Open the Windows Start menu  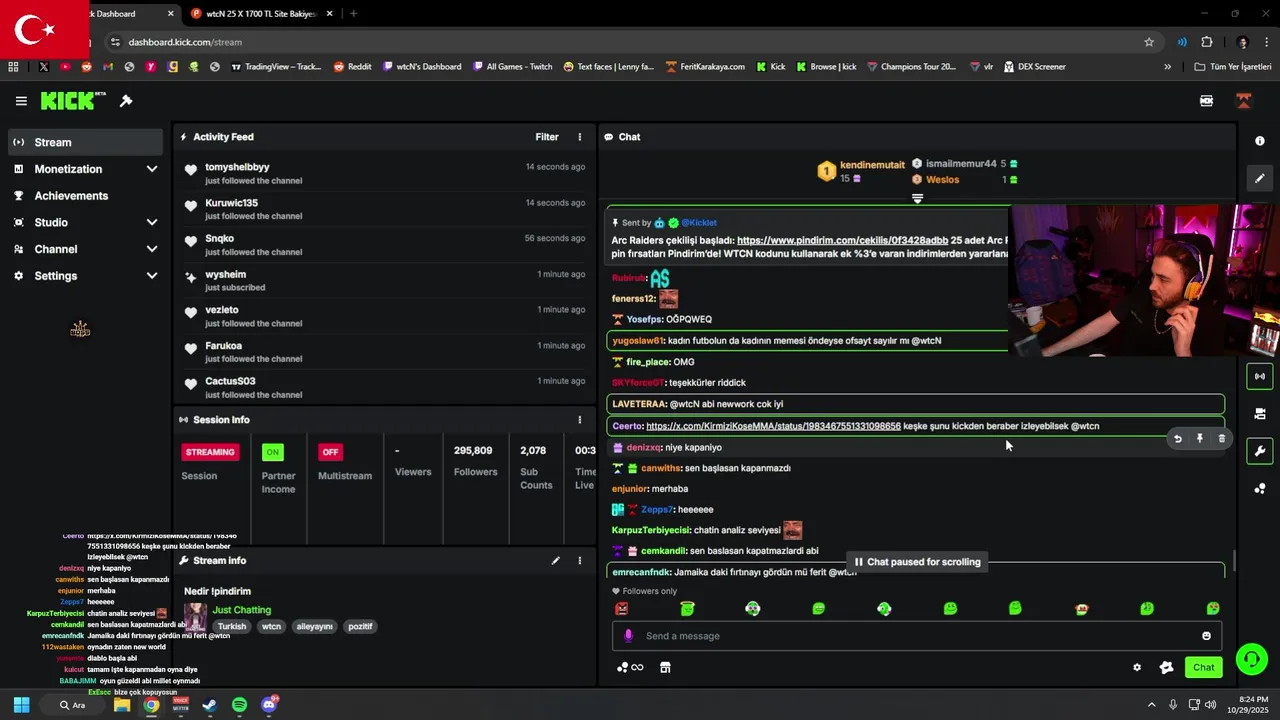click(x=21, y=705)
